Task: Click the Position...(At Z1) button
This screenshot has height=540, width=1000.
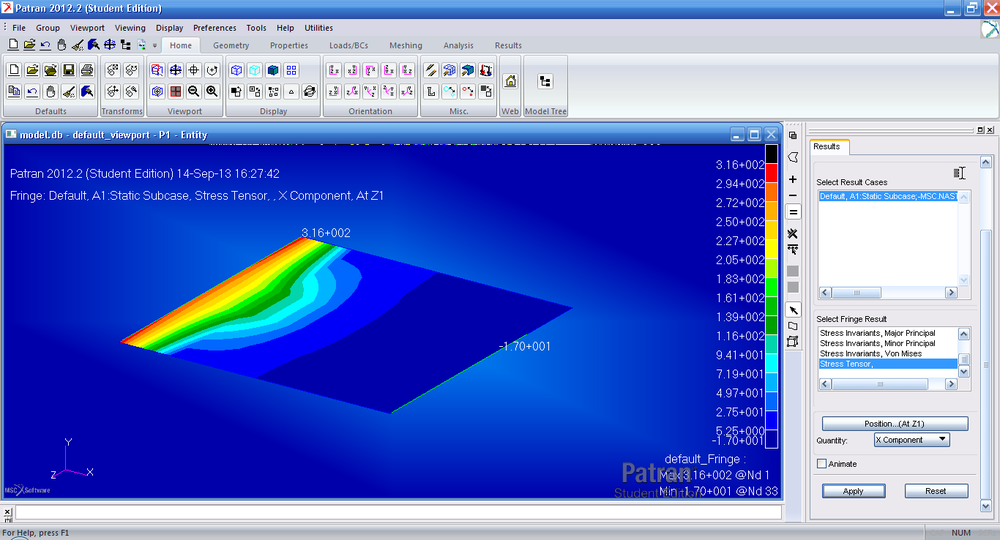Action: coord(895,423)
